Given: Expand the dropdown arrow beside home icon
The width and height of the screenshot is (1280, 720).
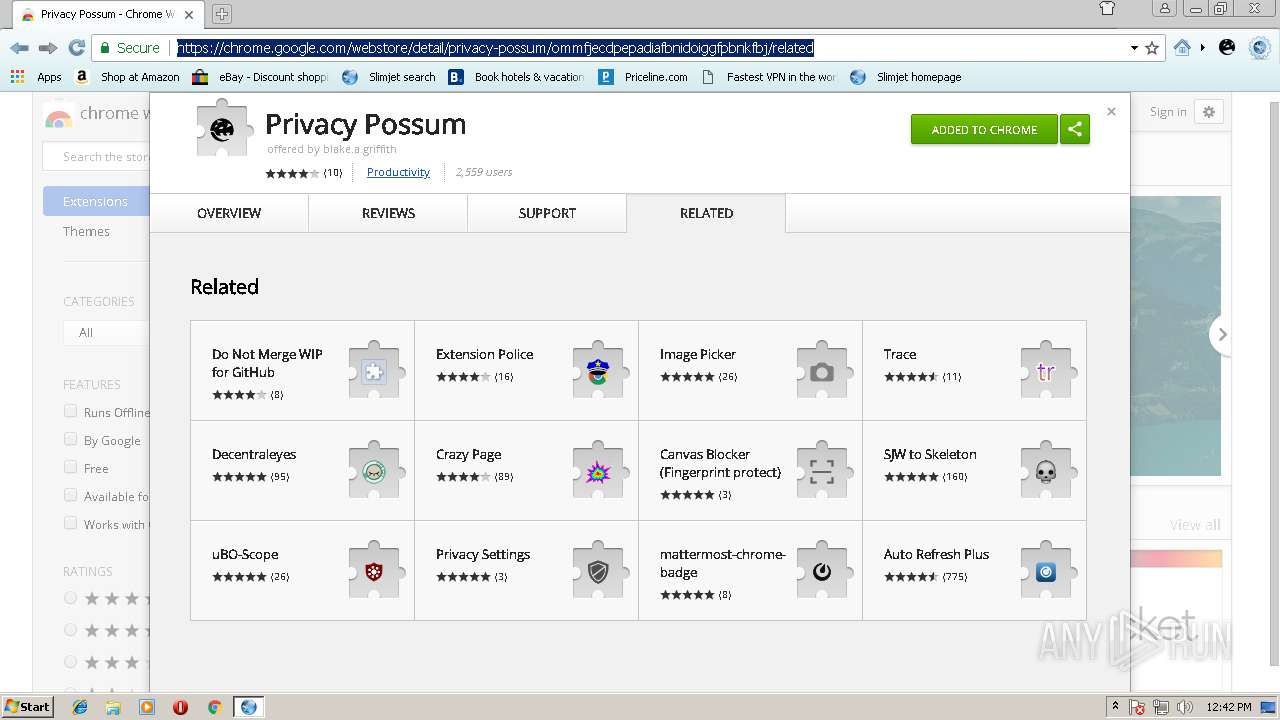Looking at the screenshot, I should click(1202, 47).
